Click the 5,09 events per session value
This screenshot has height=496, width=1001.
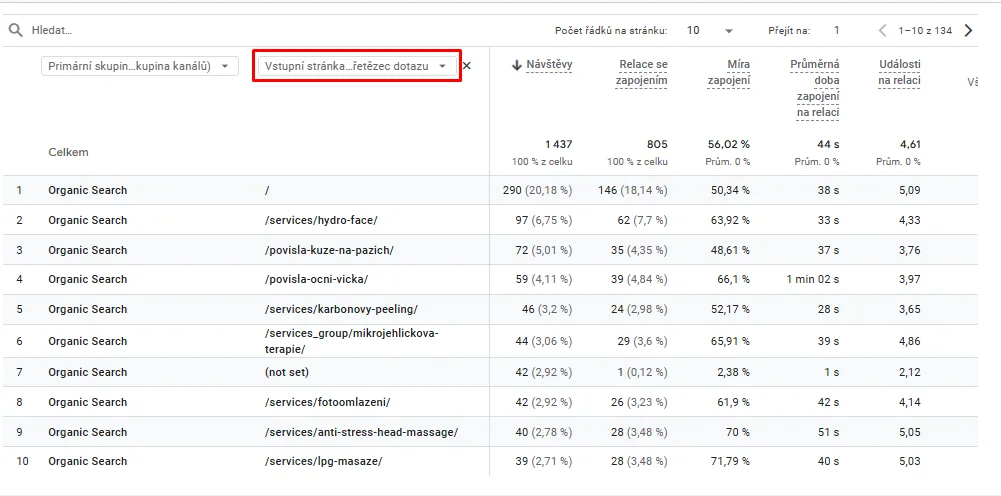point(910,190)
